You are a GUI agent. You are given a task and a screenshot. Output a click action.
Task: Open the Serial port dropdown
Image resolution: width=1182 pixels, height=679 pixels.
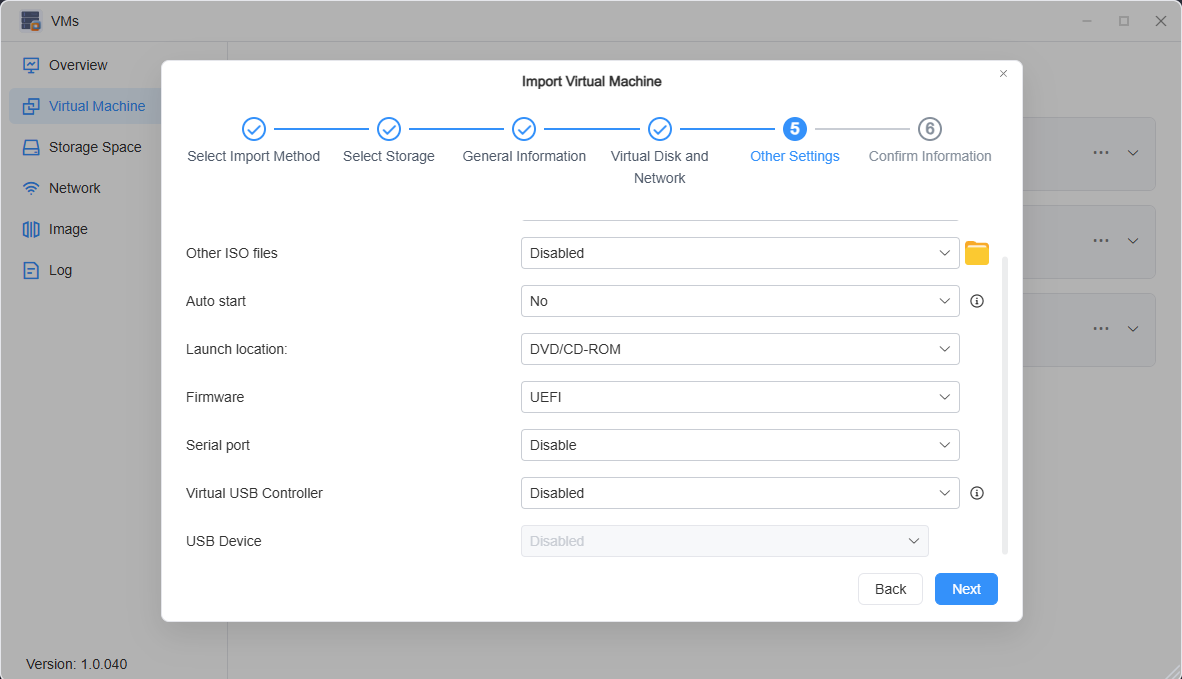click(x=740, y=445)
